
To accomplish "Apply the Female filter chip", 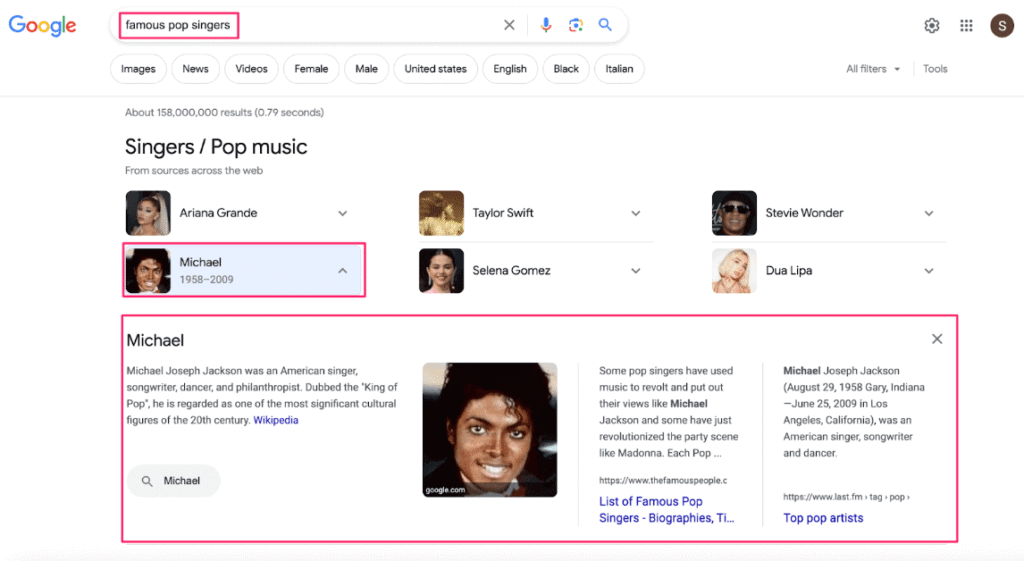I will click(x=312, y=69).
